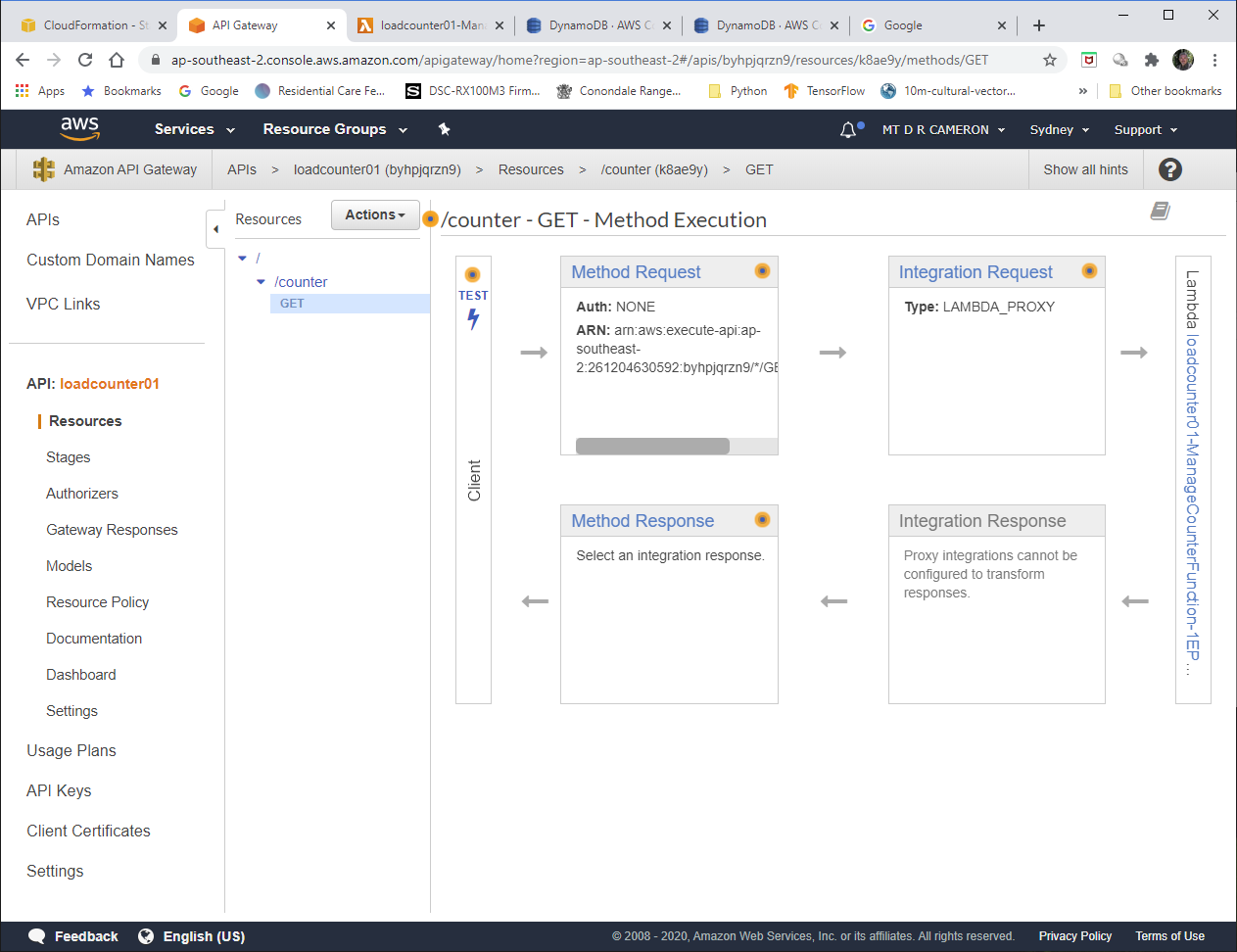Go to browser home icon
The width and height of the screenshot is (1237, 952).
pos(117,60)
